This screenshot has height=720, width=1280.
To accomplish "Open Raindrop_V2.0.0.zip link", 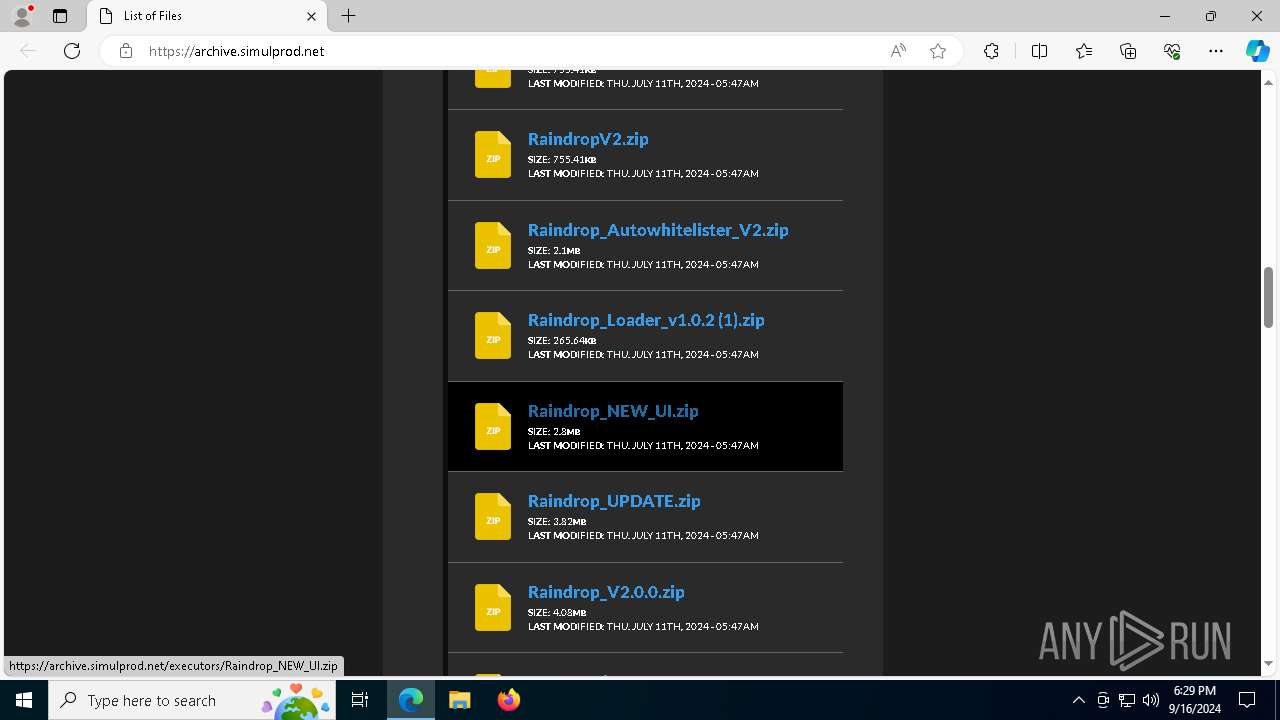I will (606, 592).
